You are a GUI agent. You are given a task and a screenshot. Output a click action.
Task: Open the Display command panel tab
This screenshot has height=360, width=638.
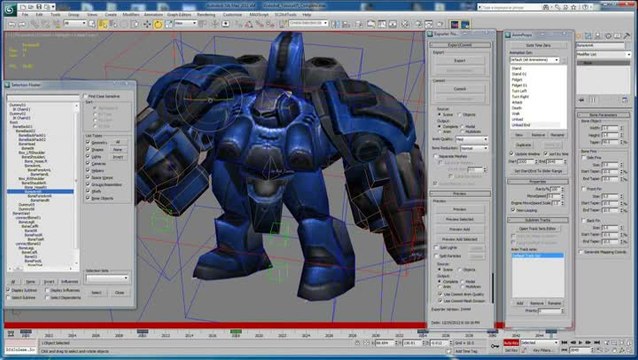(618, 36)
